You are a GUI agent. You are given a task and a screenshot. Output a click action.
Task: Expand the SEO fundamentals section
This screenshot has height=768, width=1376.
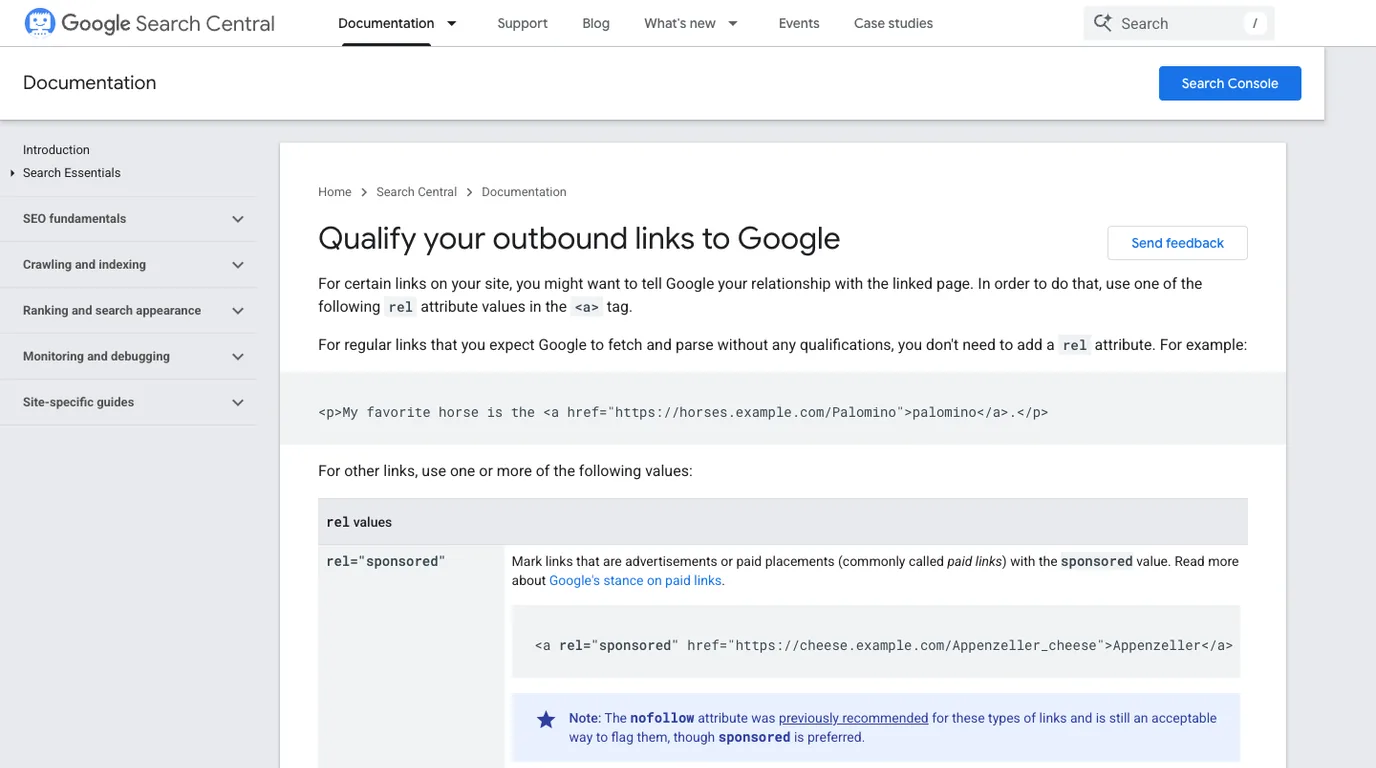pos(238,219)
